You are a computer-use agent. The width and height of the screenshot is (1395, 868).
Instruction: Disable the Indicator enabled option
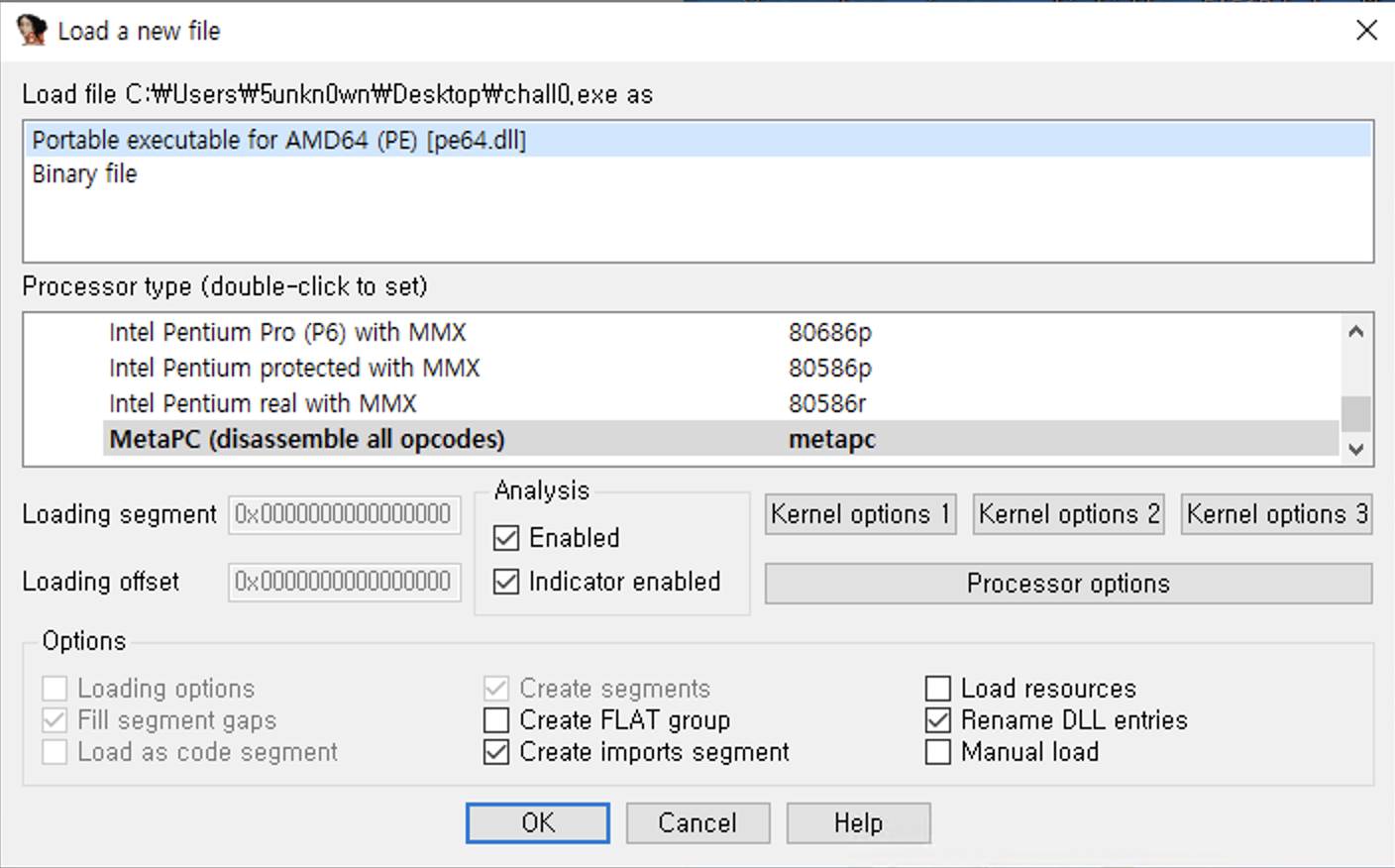[x=506, y=582]
